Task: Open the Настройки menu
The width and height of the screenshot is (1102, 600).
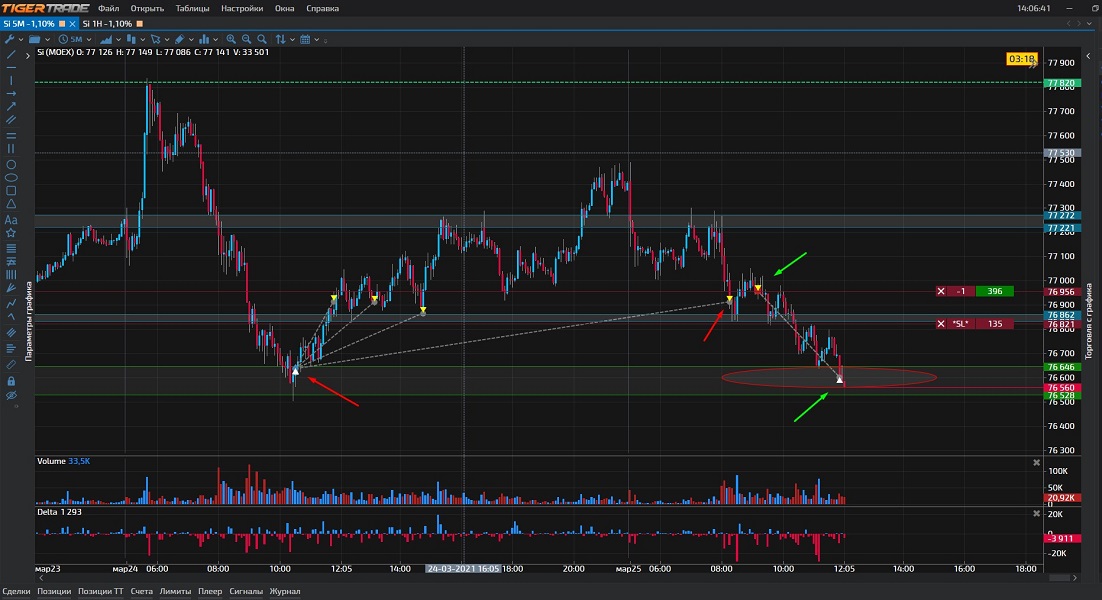Action: [x=242, y=8]
